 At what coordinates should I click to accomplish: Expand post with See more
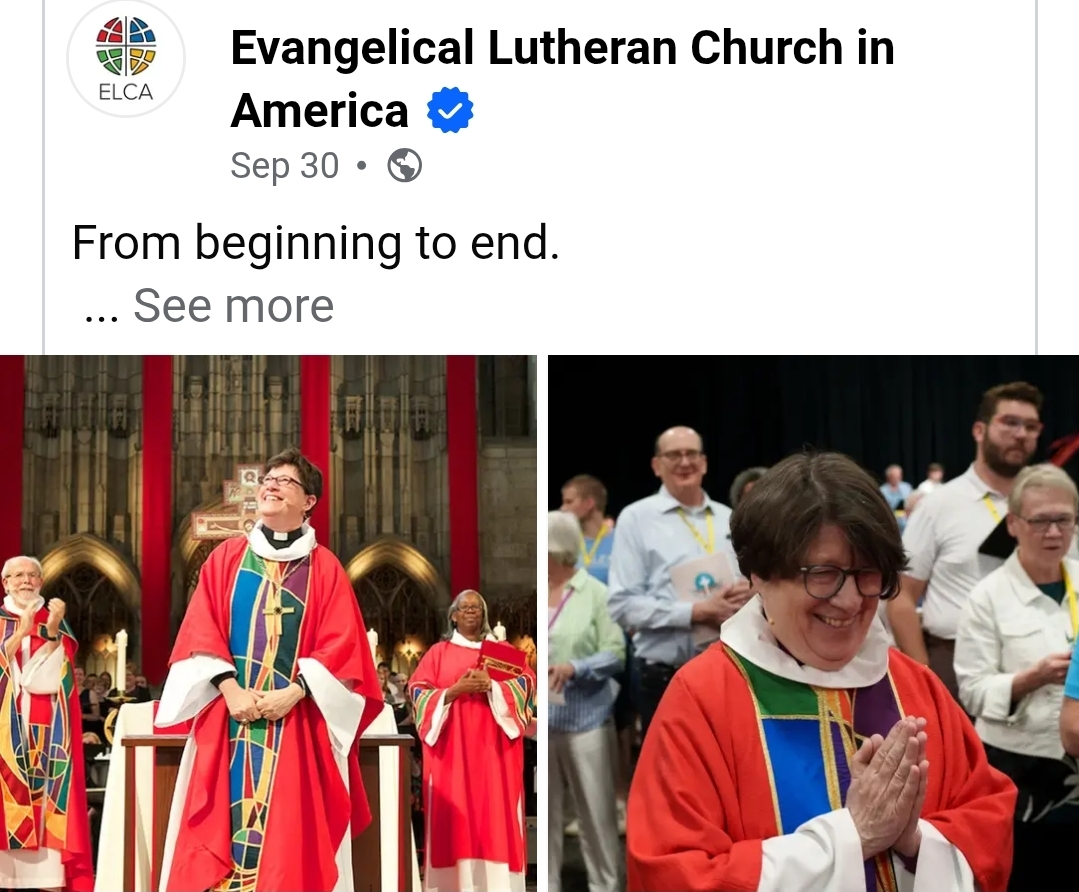[233, 306]
